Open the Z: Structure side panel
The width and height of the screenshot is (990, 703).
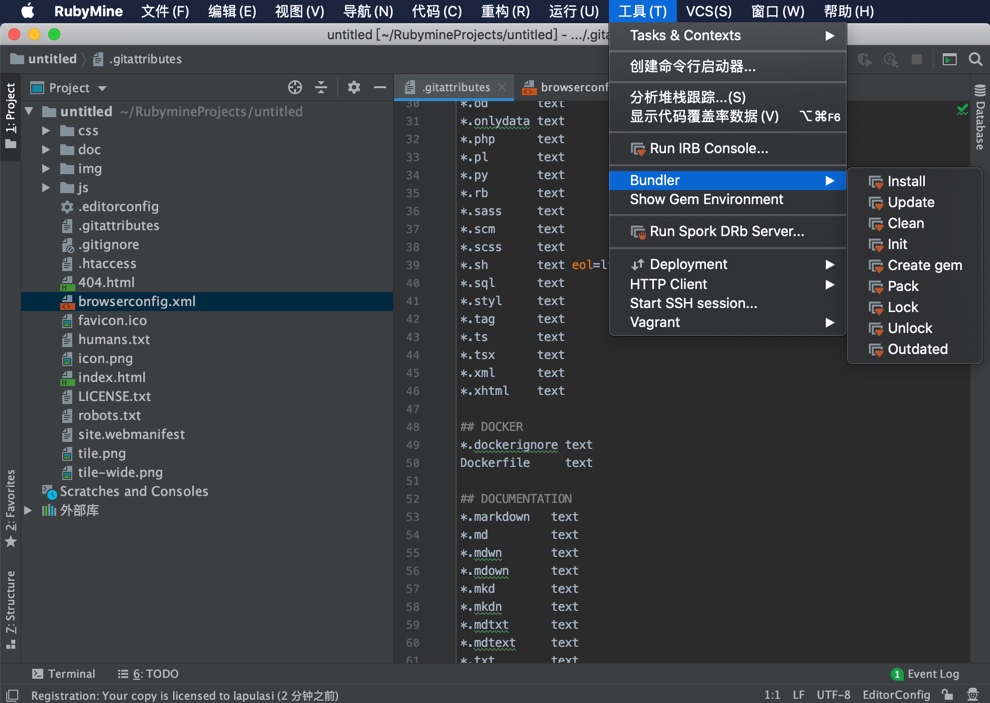click(11, 610)
